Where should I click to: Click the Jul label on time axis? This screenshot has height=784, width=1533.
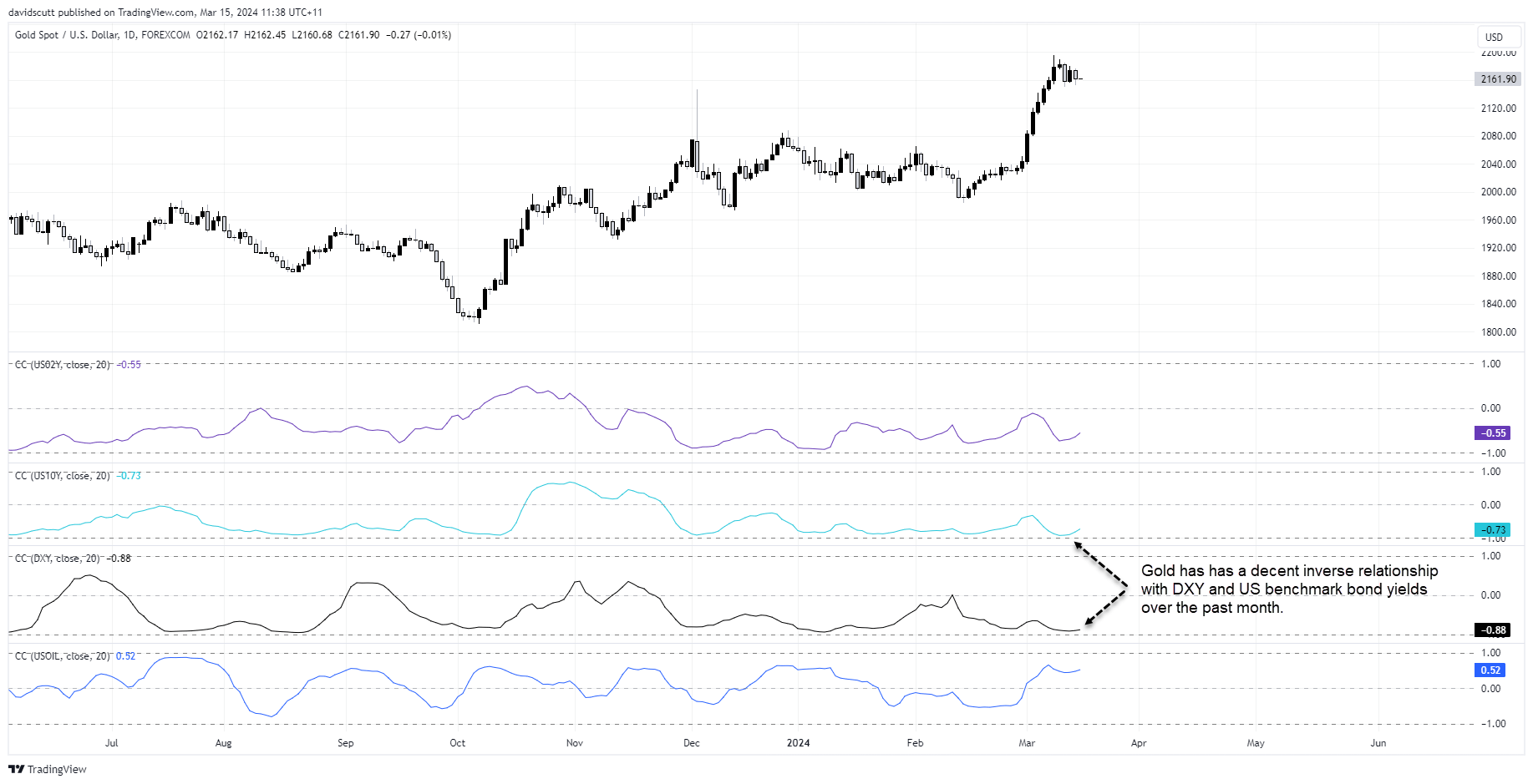pyautogui.click(x=112, y=743)
